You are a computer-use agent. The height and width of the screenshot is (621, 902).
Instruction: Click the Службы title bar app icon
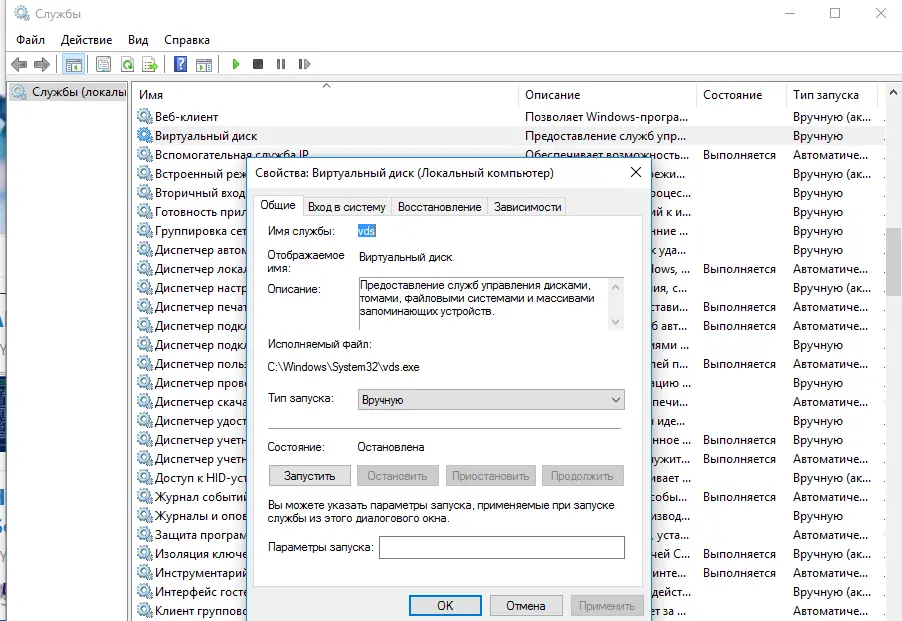[x=21, y=13]
